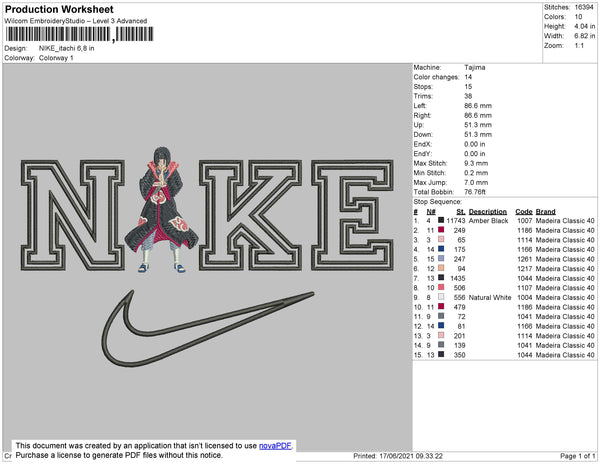Click the navy swatch in stop row 15
The height and width of the screenshot is (464, 600).
[441, 354]
